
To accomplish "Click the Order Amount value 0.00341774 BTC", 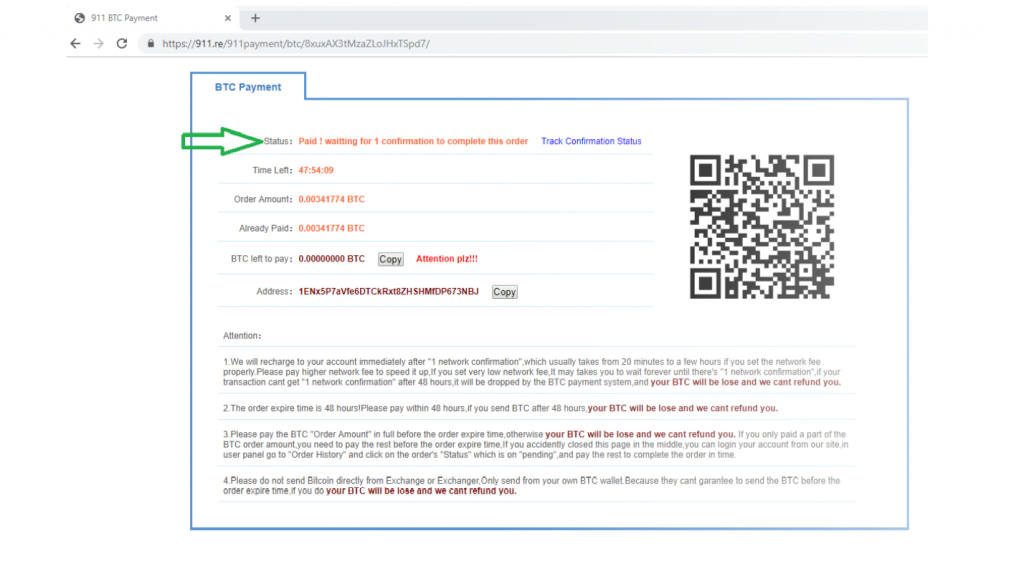I will (332, 199).
